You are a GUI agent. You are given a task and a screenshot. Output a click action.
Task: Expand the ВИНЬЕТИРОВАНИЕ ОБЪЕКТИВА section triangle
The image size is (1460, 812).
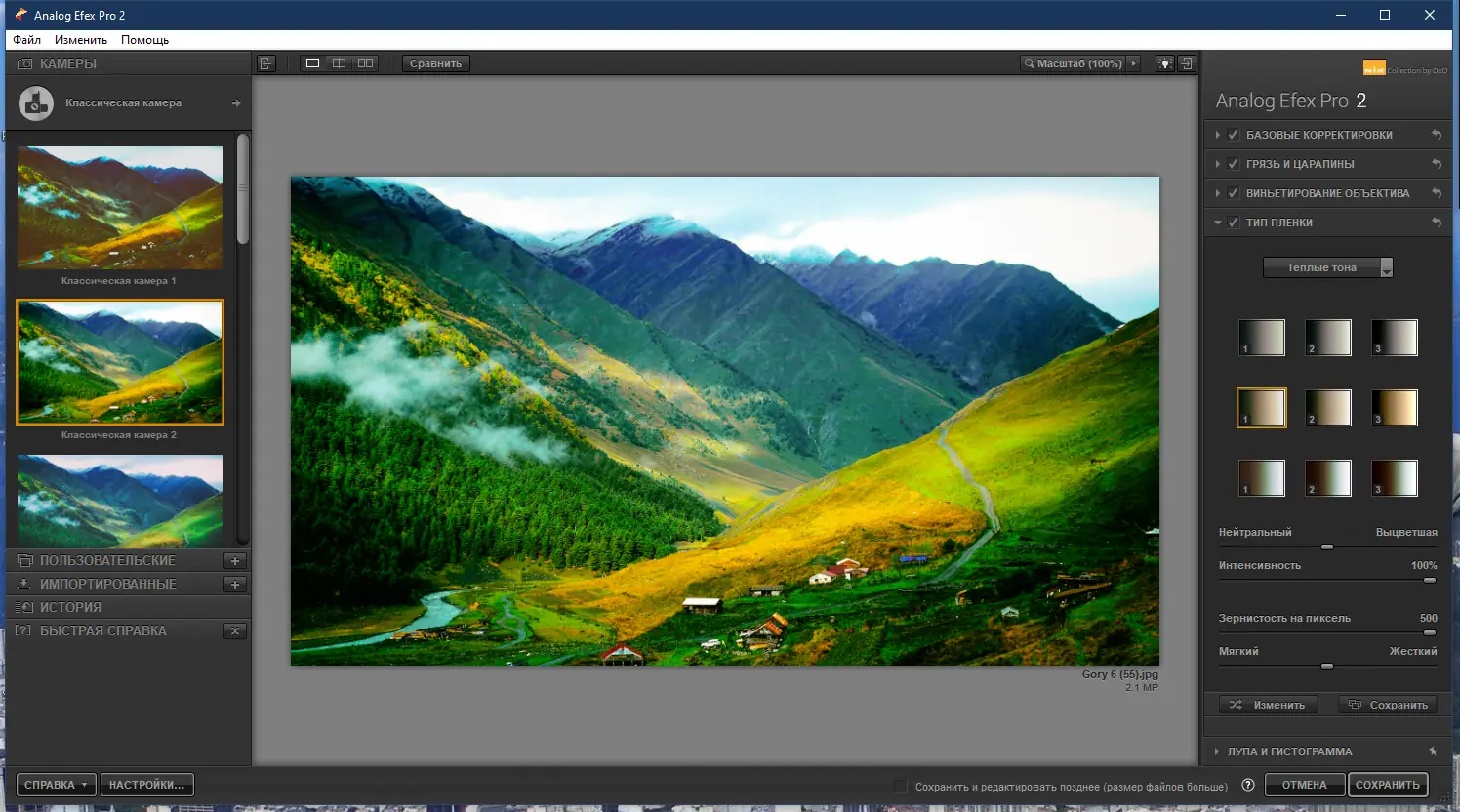point(1217,193)
